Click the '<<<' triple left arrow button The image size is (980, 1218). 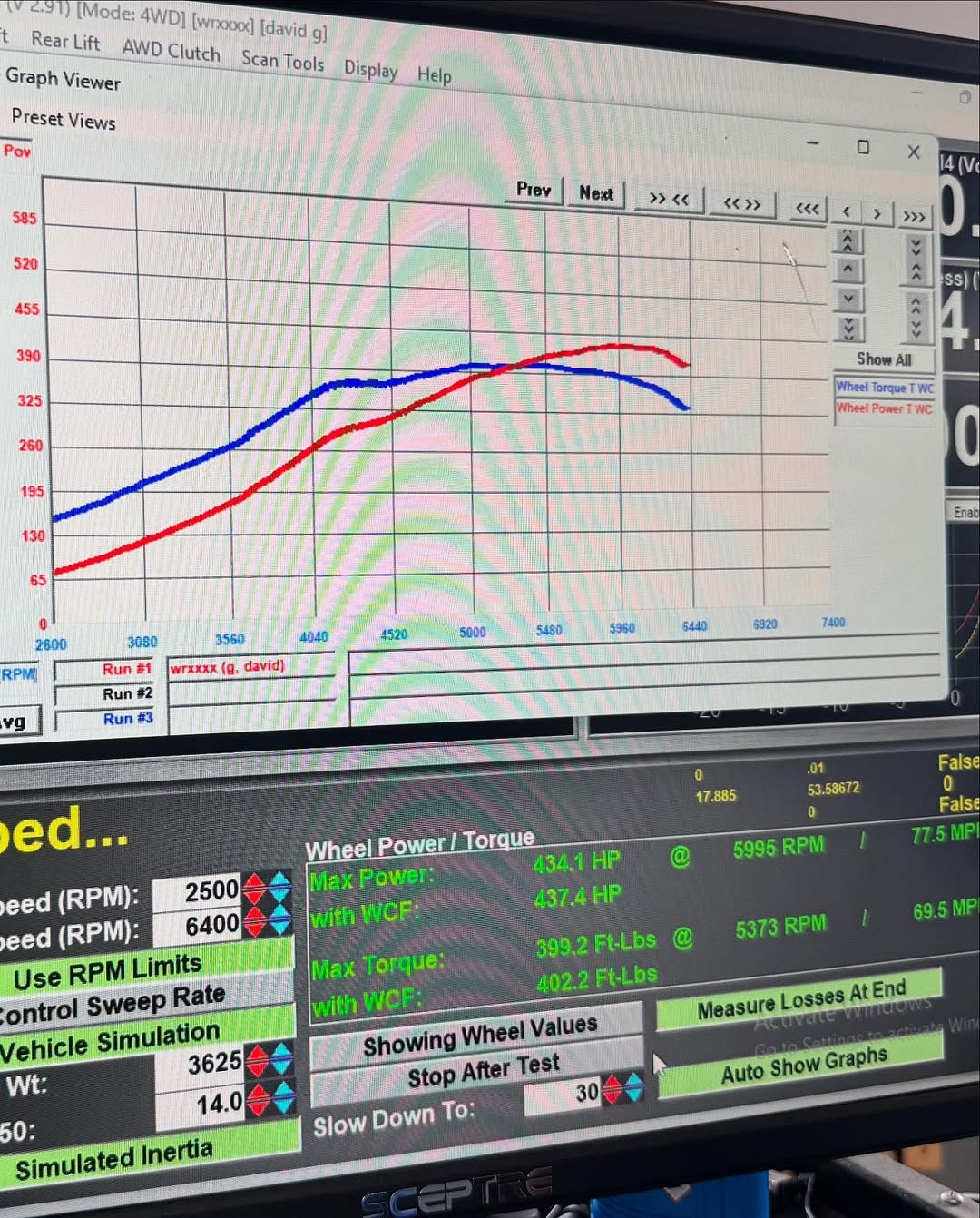click(x=807, y=209)
